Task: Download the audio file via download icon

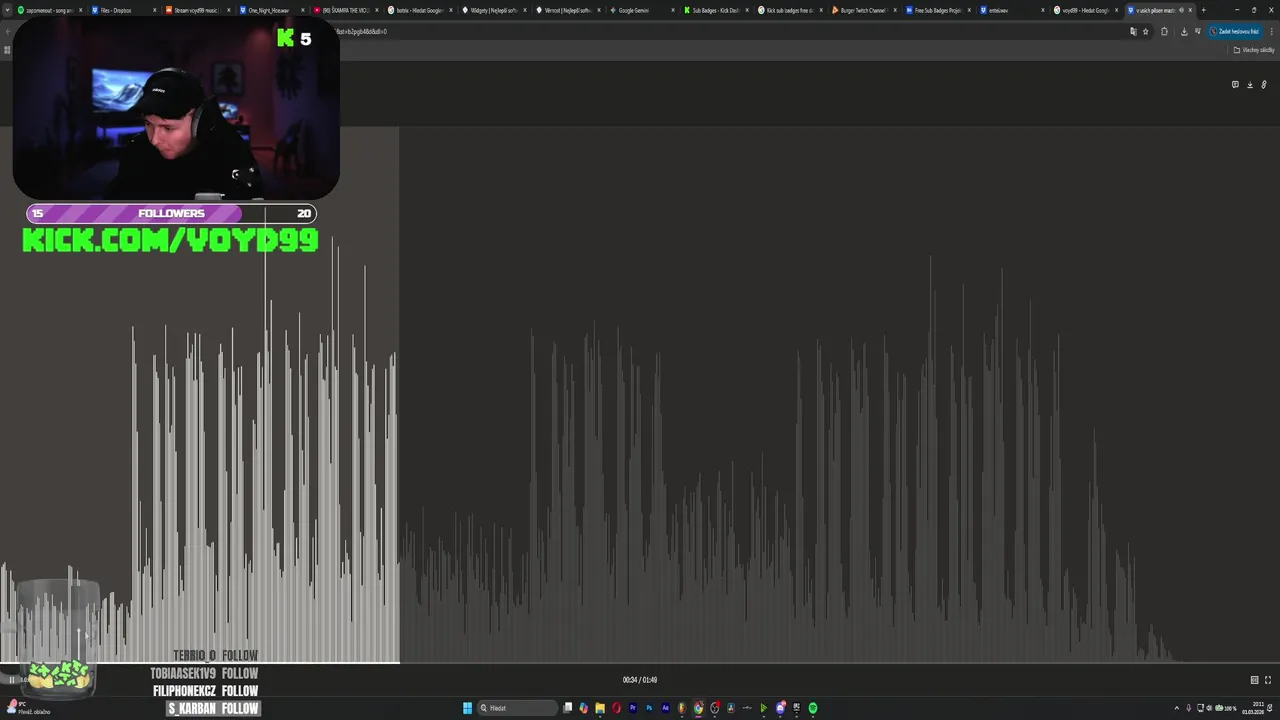Action: point(1249,85)
